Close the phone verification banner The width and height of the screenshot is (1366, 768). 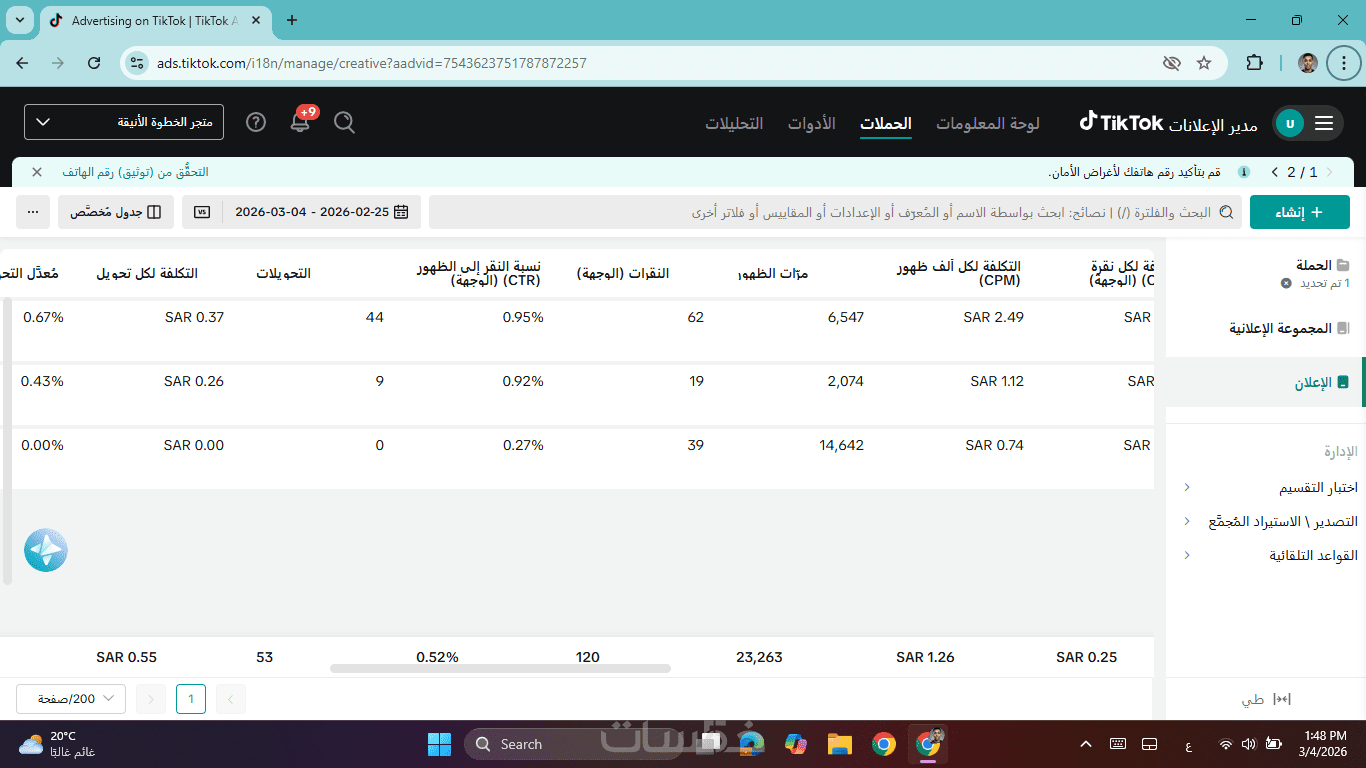coord(37,172)
